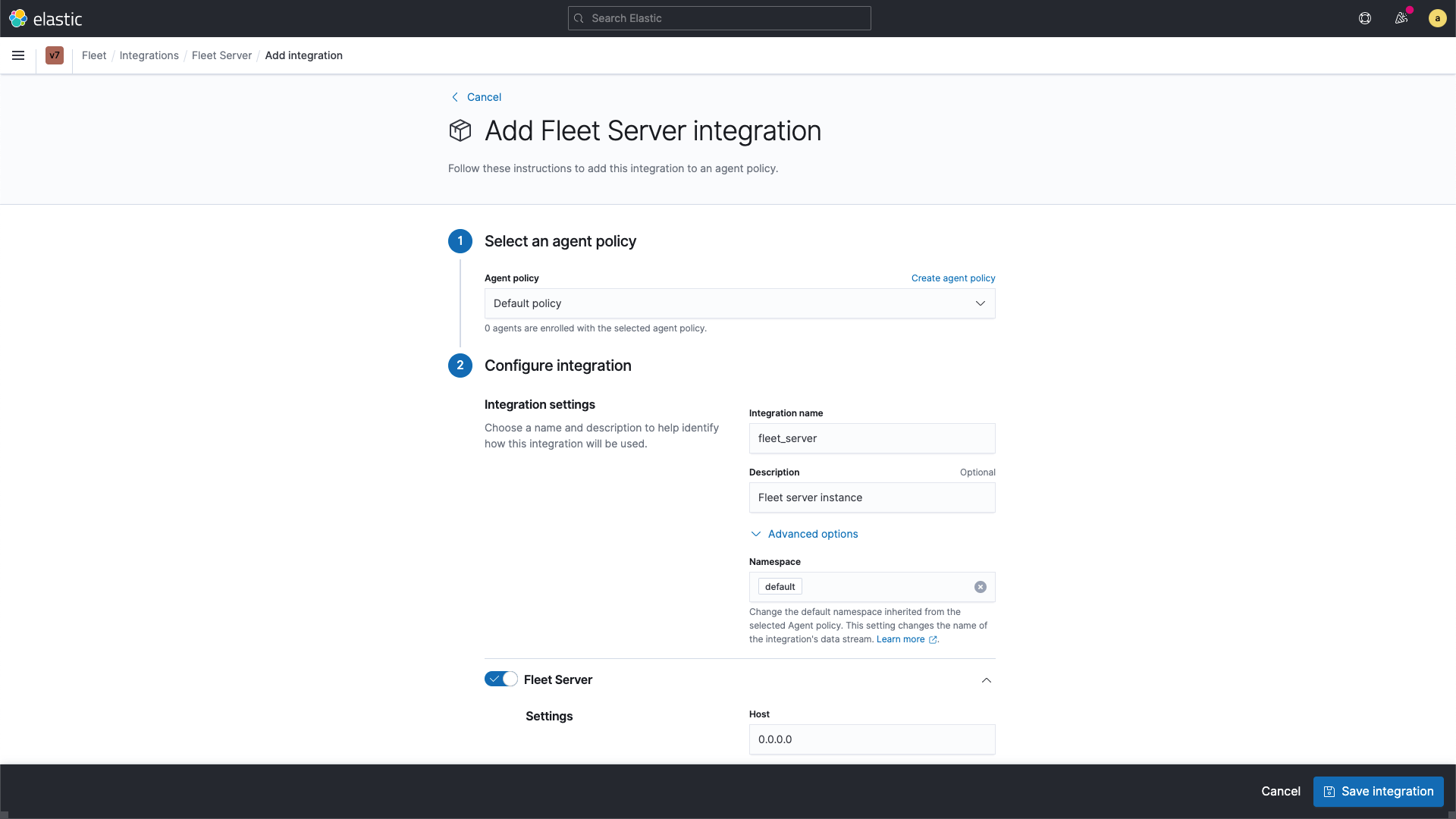This screenshot has width=1456, height=819.
Task: Save the Fleet Server integration
Action: coord(1378,791)
